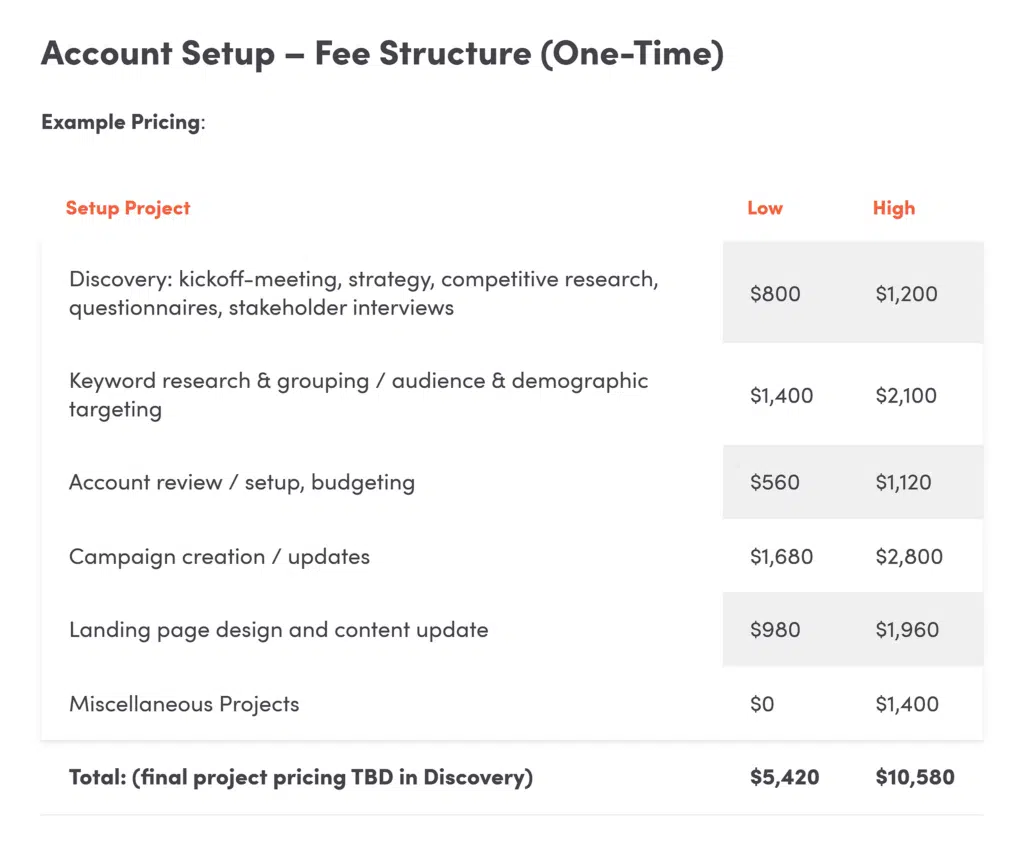The width and height of the screenshot is (1024, 855).
Task: Click the $5,420 low total
Action: 784,777
